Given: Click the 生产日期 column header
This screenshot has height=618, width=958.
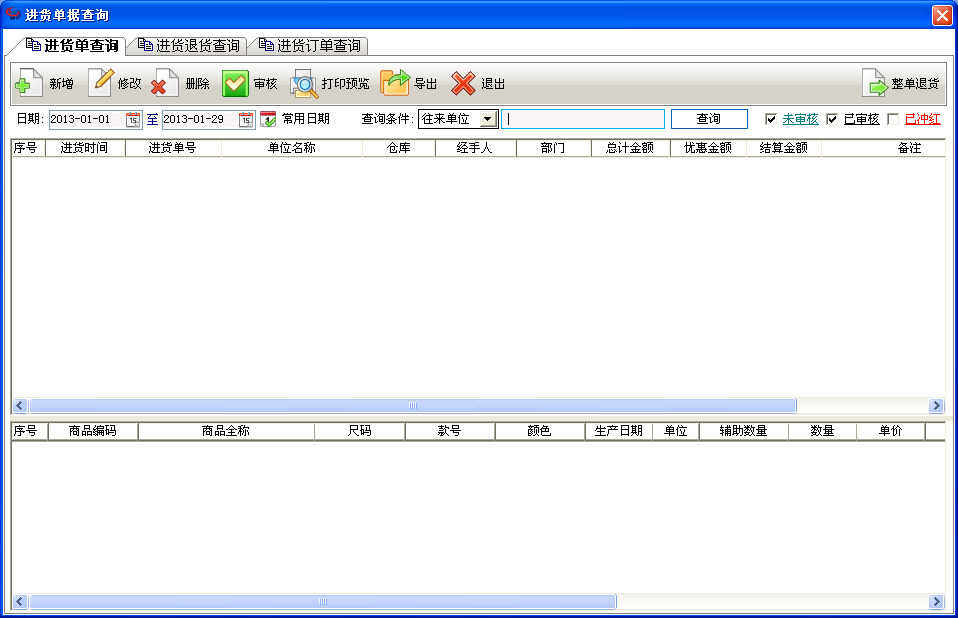Looking at the screenshot, I should (x=618, y=431).
